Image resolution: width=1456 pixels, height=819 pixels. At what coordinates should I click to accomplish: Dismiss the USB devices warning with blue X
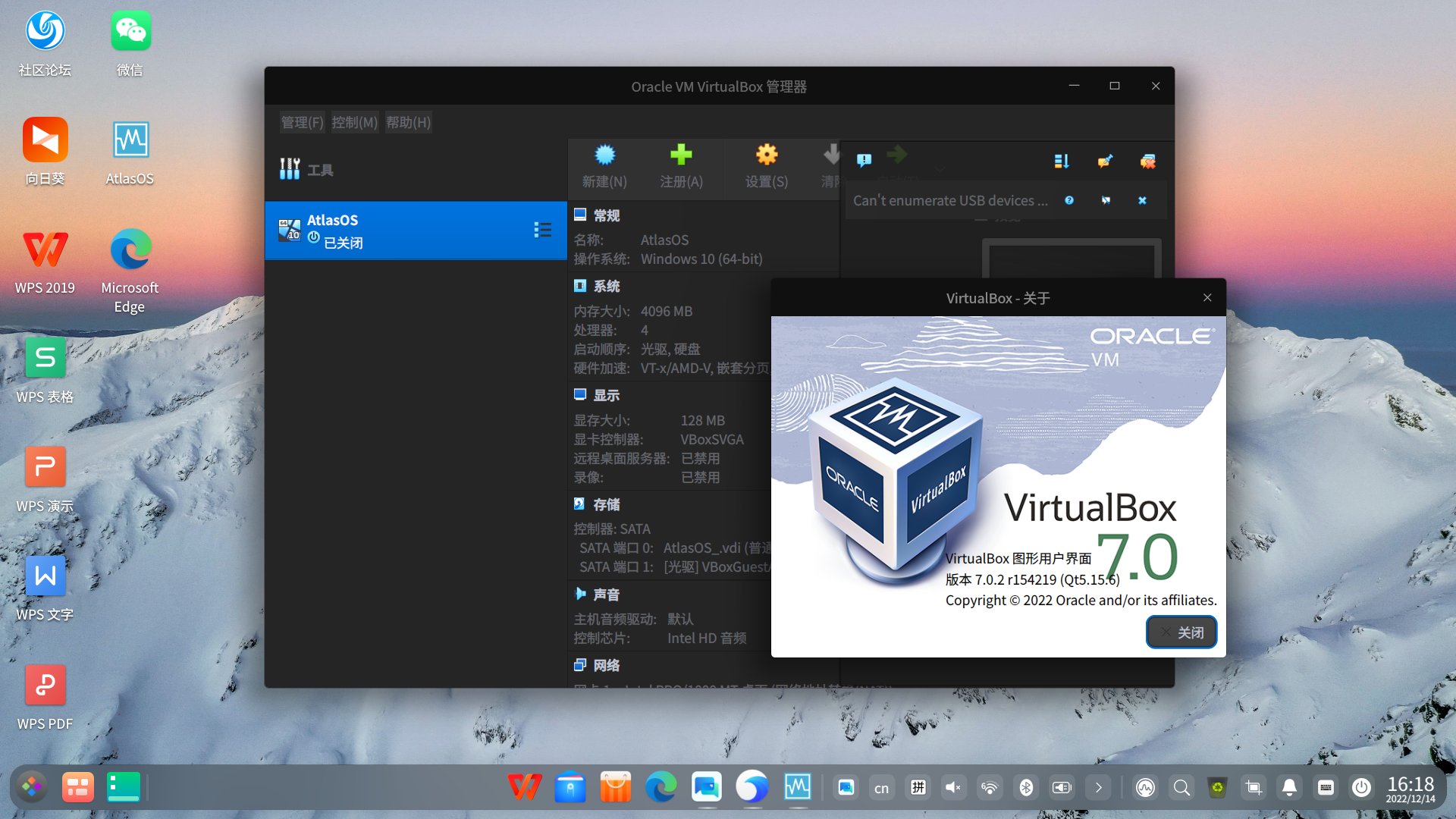1142,200
